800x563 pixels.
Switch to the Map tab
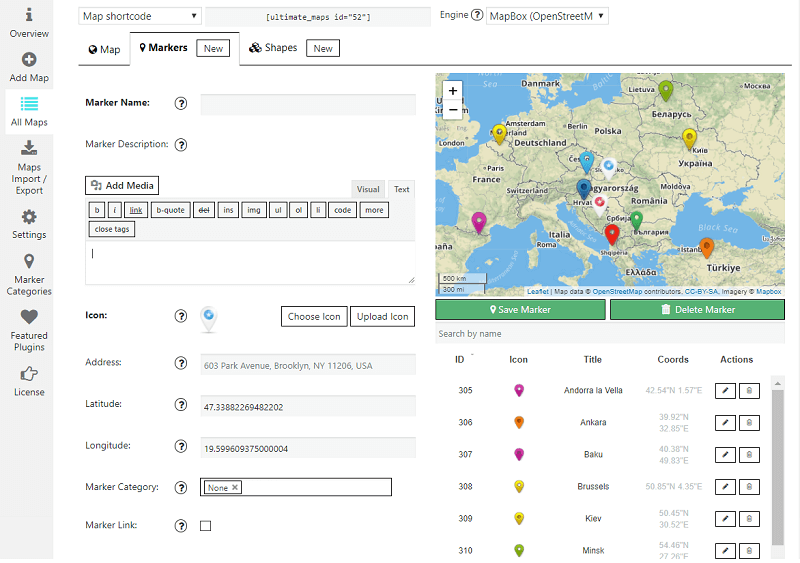click(104, 48)
